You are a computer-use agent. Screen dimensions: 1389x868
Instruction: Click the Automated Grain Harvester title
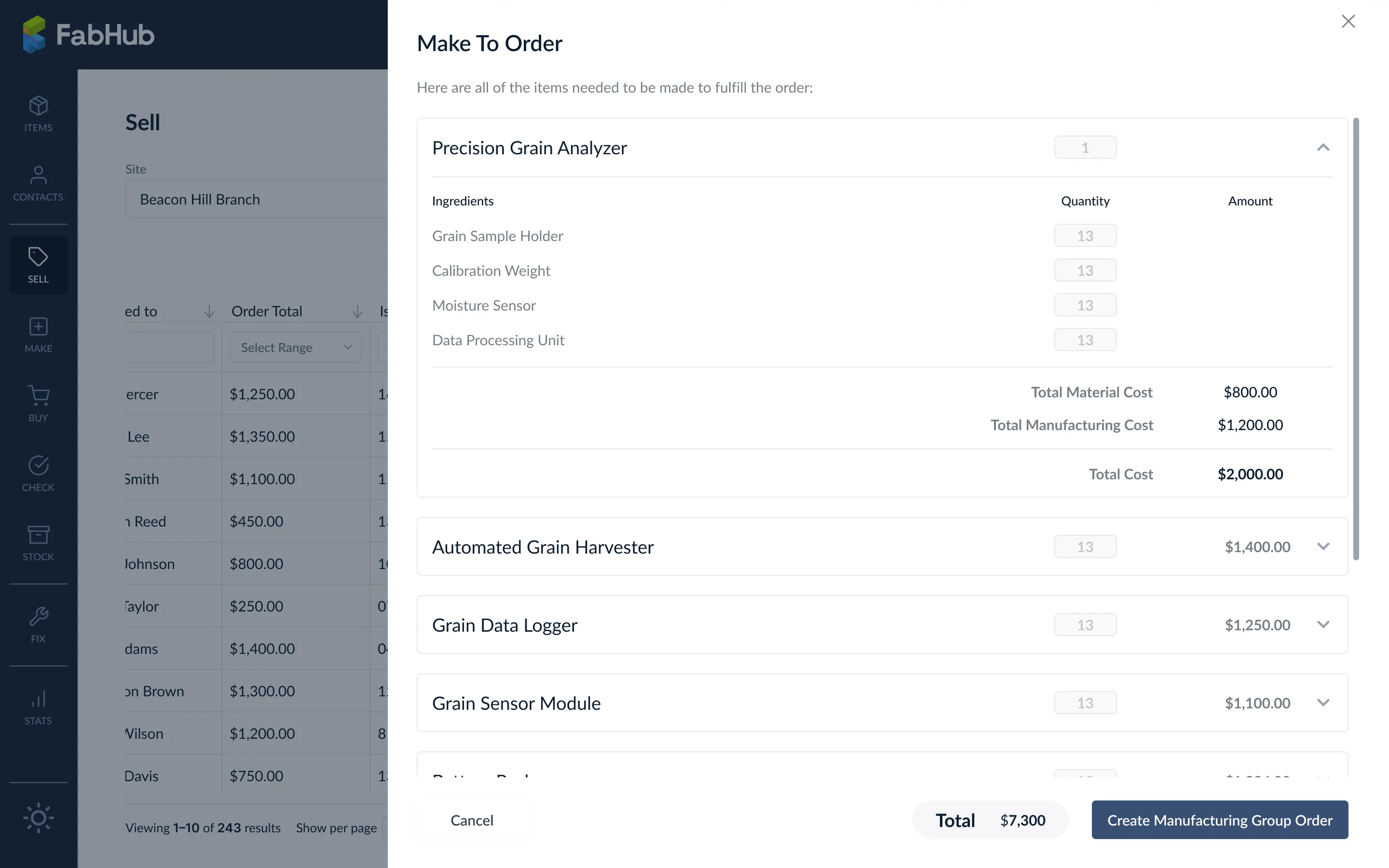click(x=543, y=547)
